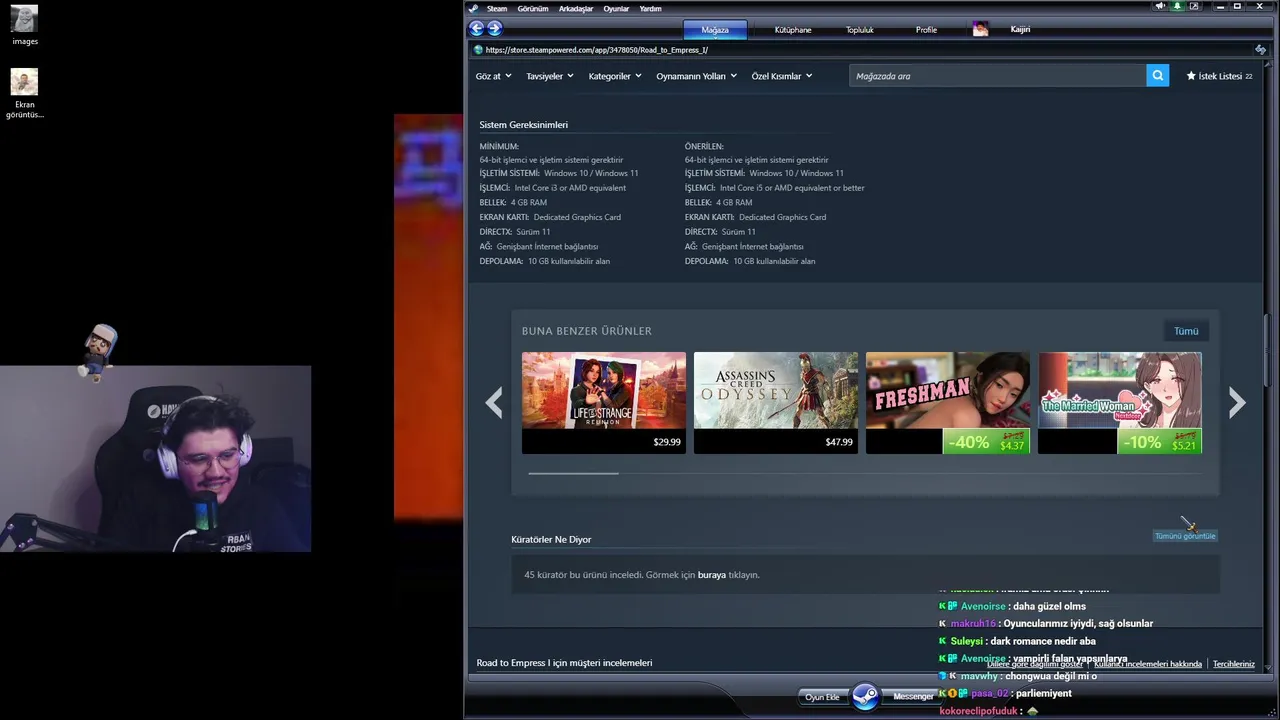
Task: Open the Freshman game thumbnail
Action: point(948,390)
